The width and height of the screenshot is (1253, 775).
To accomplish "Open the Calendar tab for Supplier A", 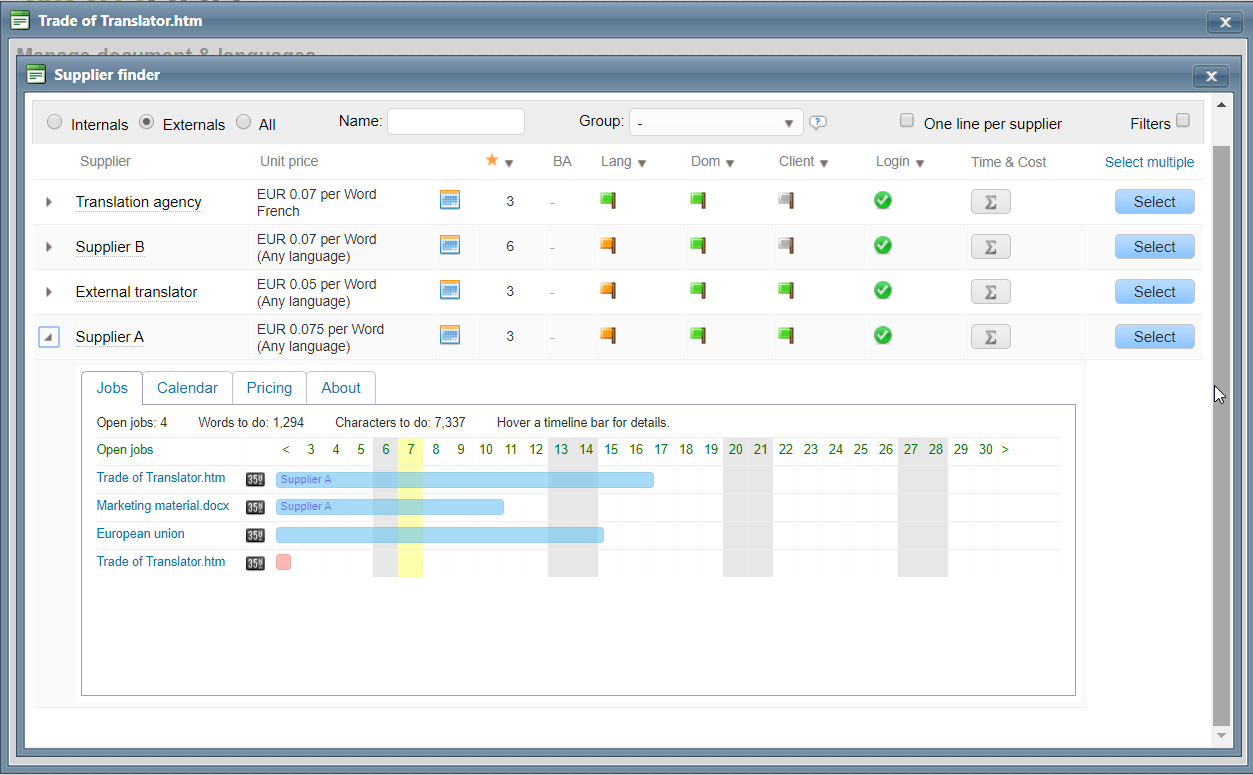I will (x=187, y=388).
